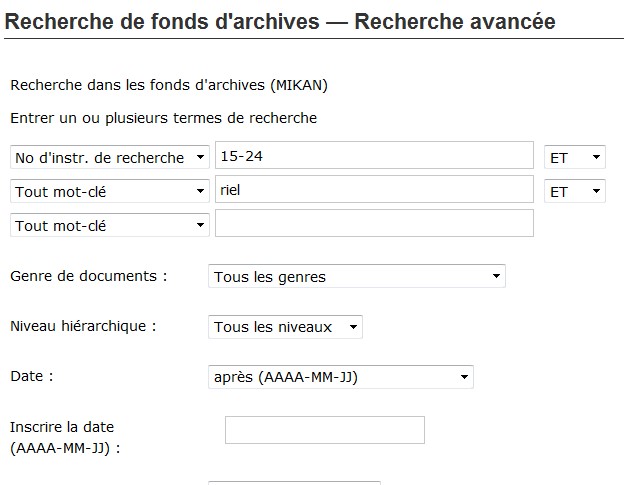Click the "Niveau hiérarchique :" label
This screenshot has height=485, width=624.
(83, 325)
